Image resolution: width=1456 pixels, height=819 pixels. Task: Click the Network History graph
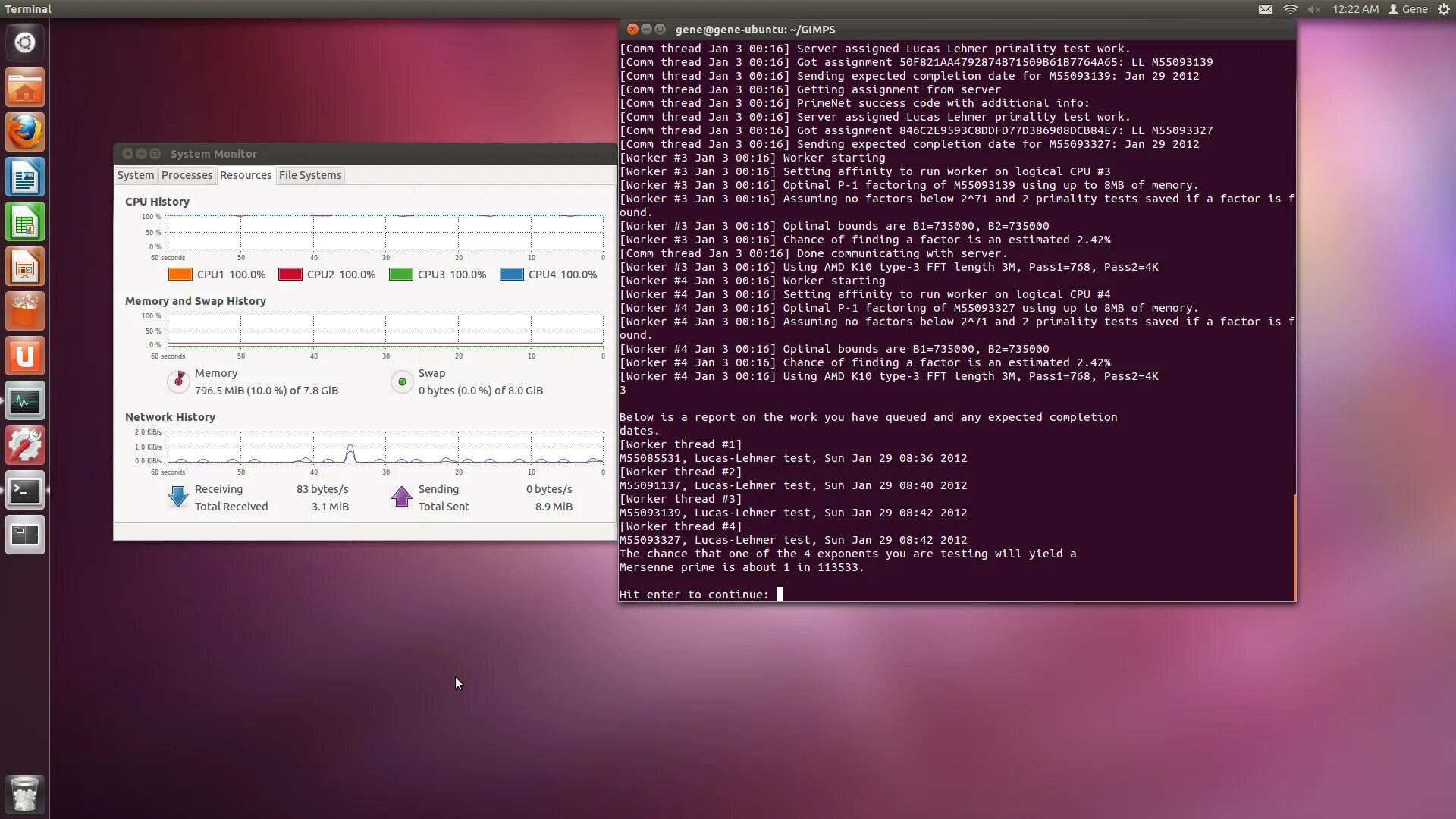tap(385, 447)
